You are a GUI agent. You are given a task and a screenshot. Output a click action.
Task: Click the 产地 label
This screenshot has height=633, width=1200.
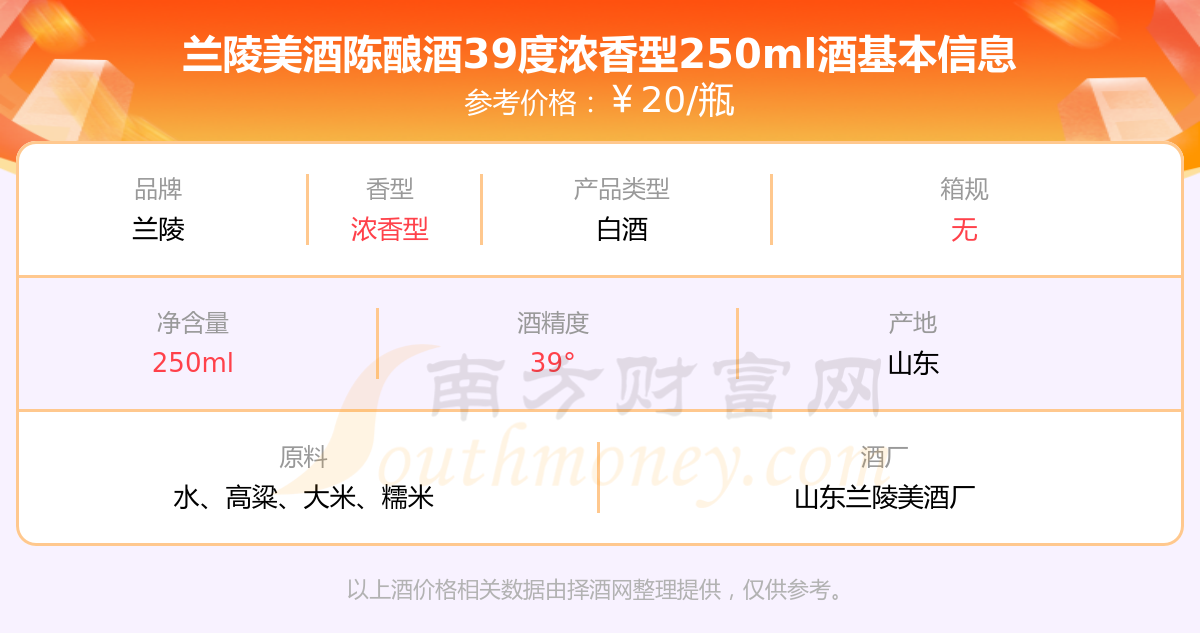(913, 323)
